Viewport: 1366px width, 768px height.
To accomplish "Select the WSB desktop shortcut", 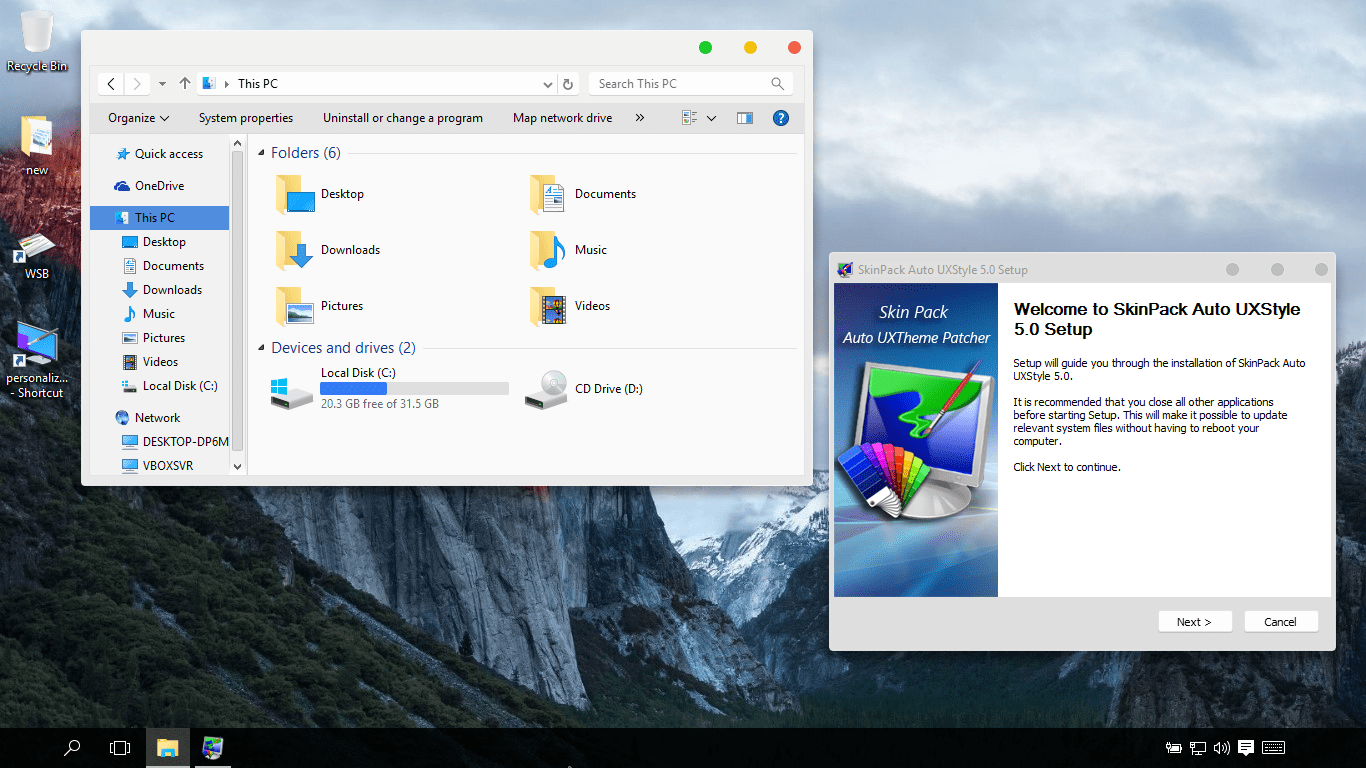I will pyautogui.click(x=37, y=255).
